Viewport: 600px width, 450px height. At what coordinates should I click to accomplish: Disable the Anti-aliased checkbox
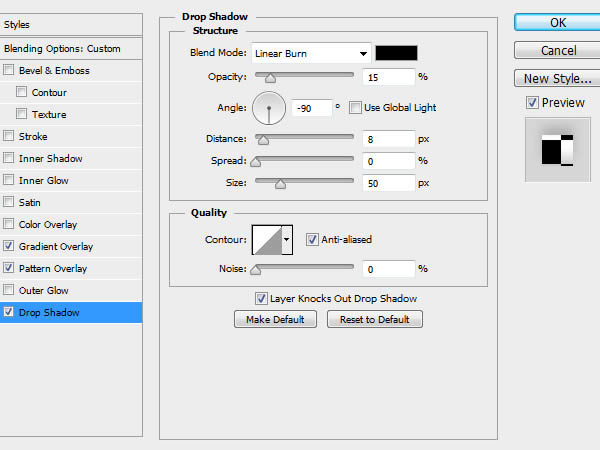click(312, 240)
